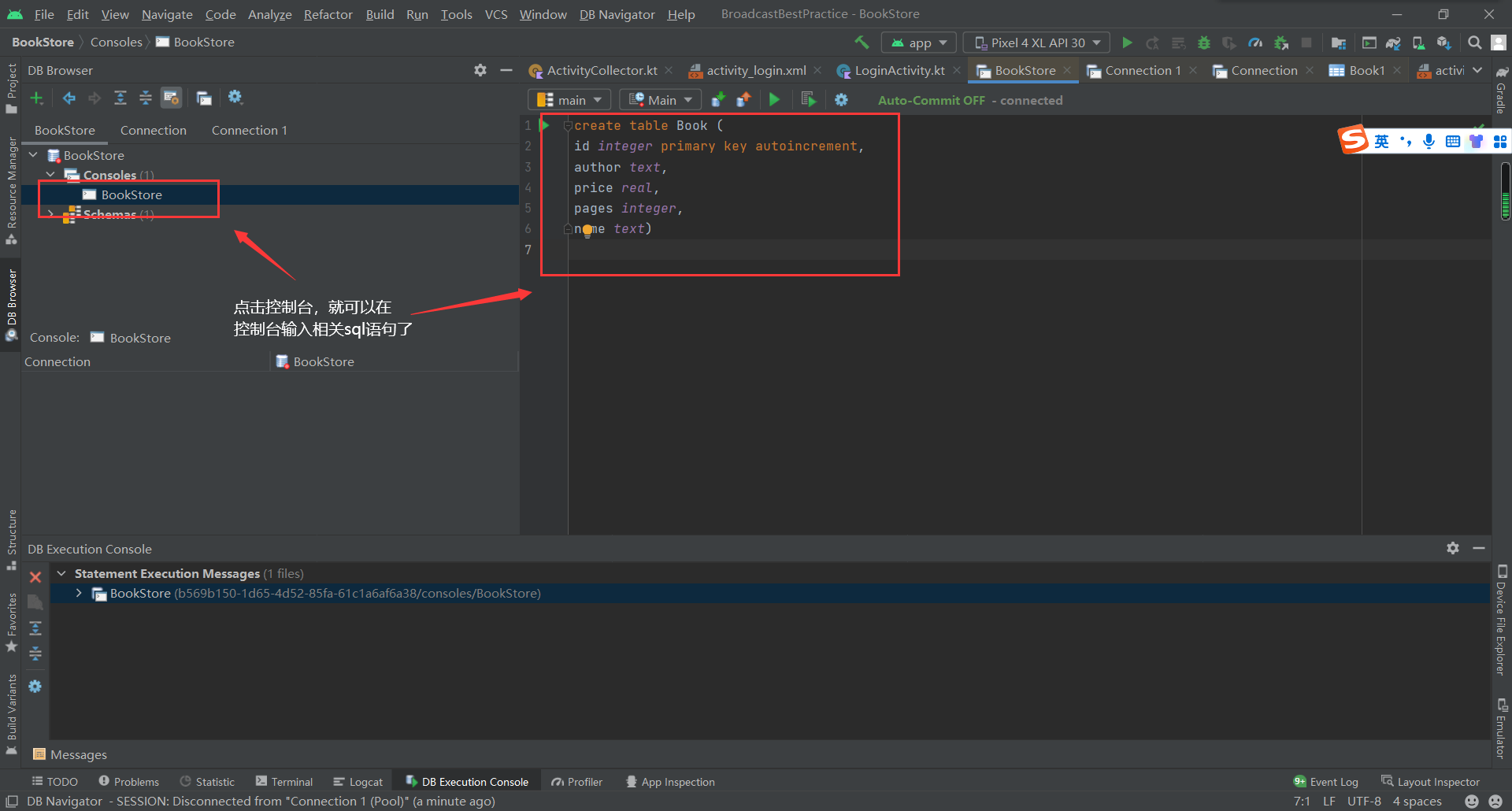
Task: Open the main schema dropdown
Action: coord(569,100)
